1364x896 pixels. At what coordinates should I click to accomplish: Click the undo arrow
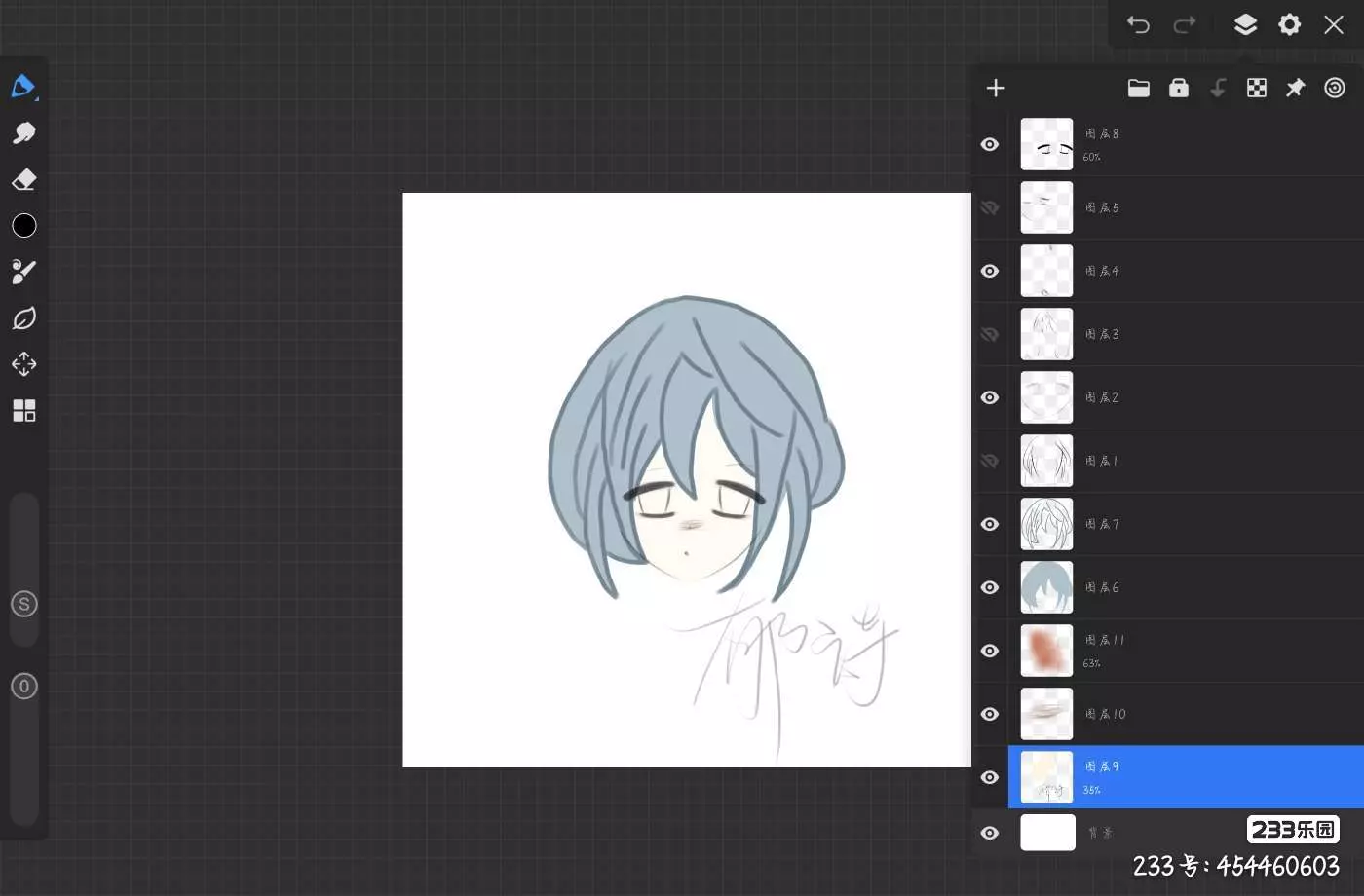pos(1138,25)
